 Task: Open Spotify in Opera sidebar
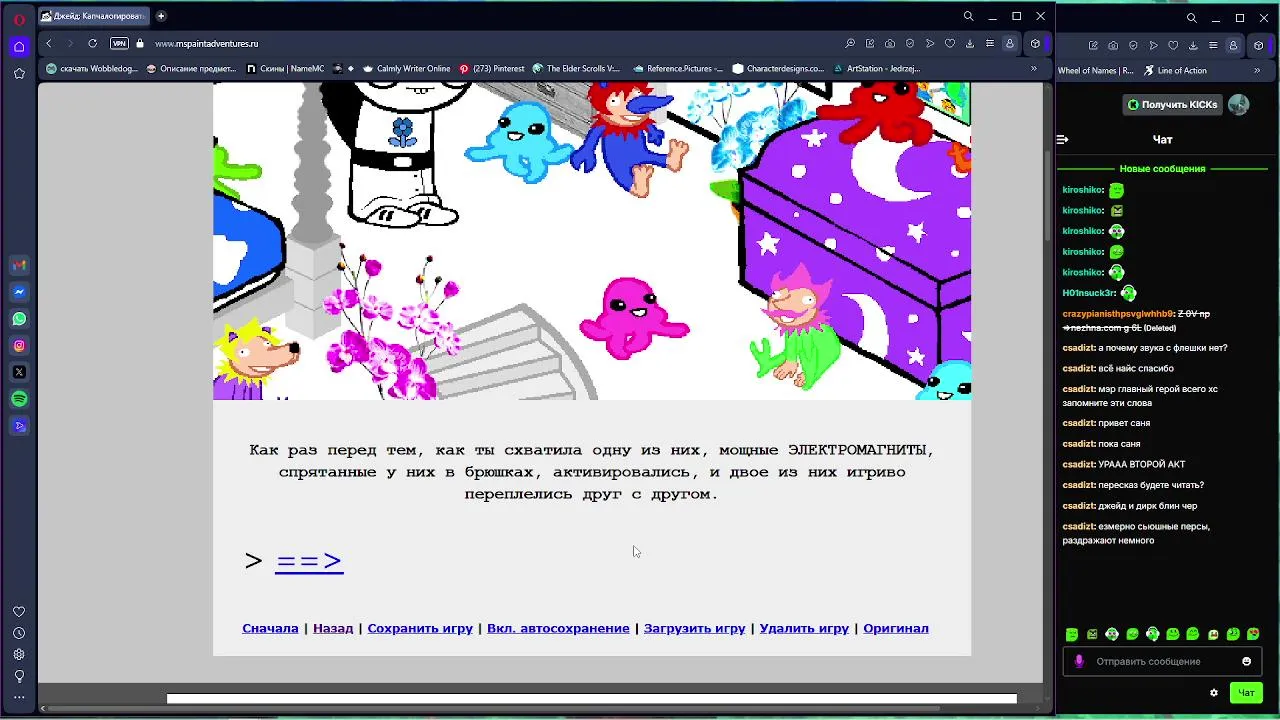19,399
